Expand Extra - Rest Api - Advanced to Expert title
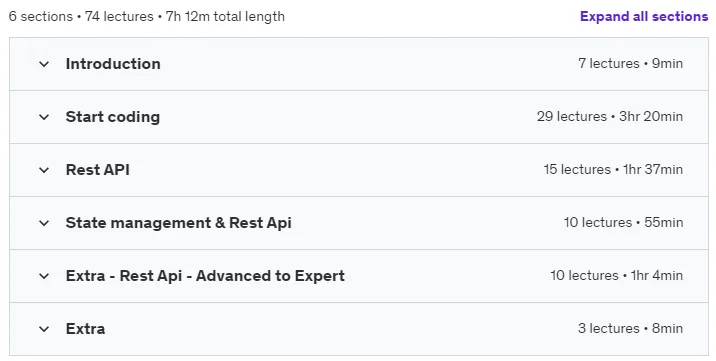 (x=205, y=276)
